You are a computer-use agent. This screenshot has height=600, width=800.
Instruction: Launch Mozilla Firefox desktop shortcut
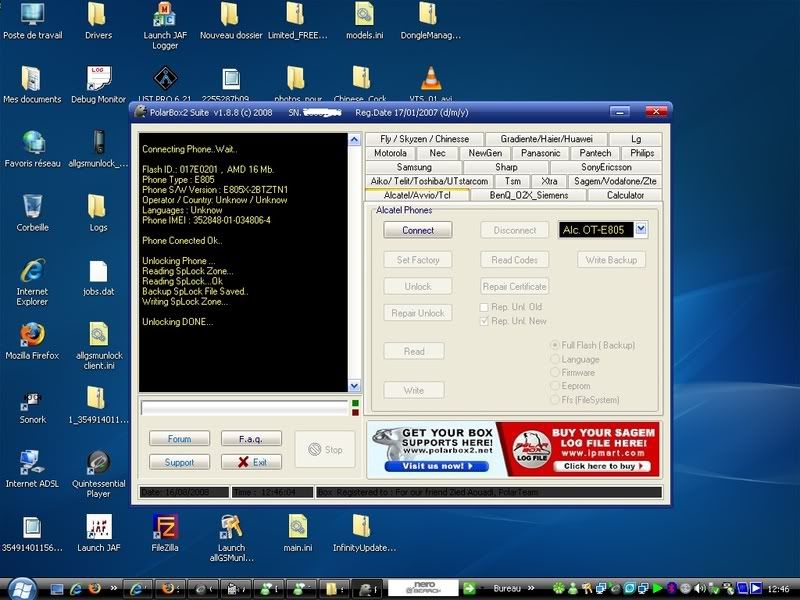[x=32, y=341]
